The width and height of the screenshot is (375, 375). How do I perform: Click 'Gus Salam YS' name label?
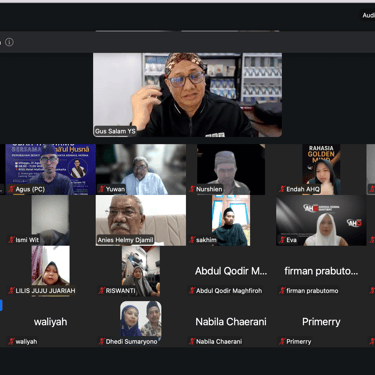tap(115, 131)
